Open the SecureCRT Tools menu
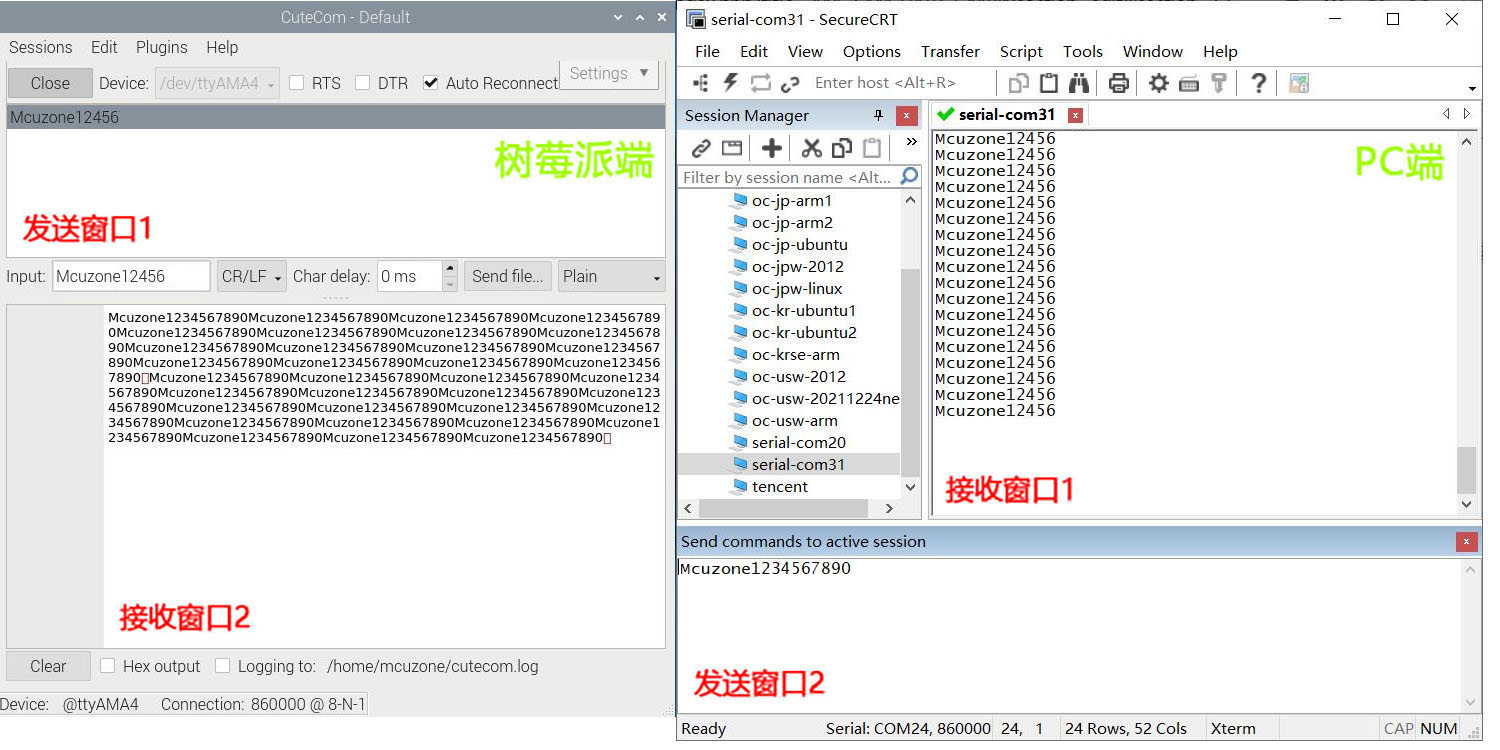The height and width of the screenshot is (750, 1500). [x=1082, y=51]
